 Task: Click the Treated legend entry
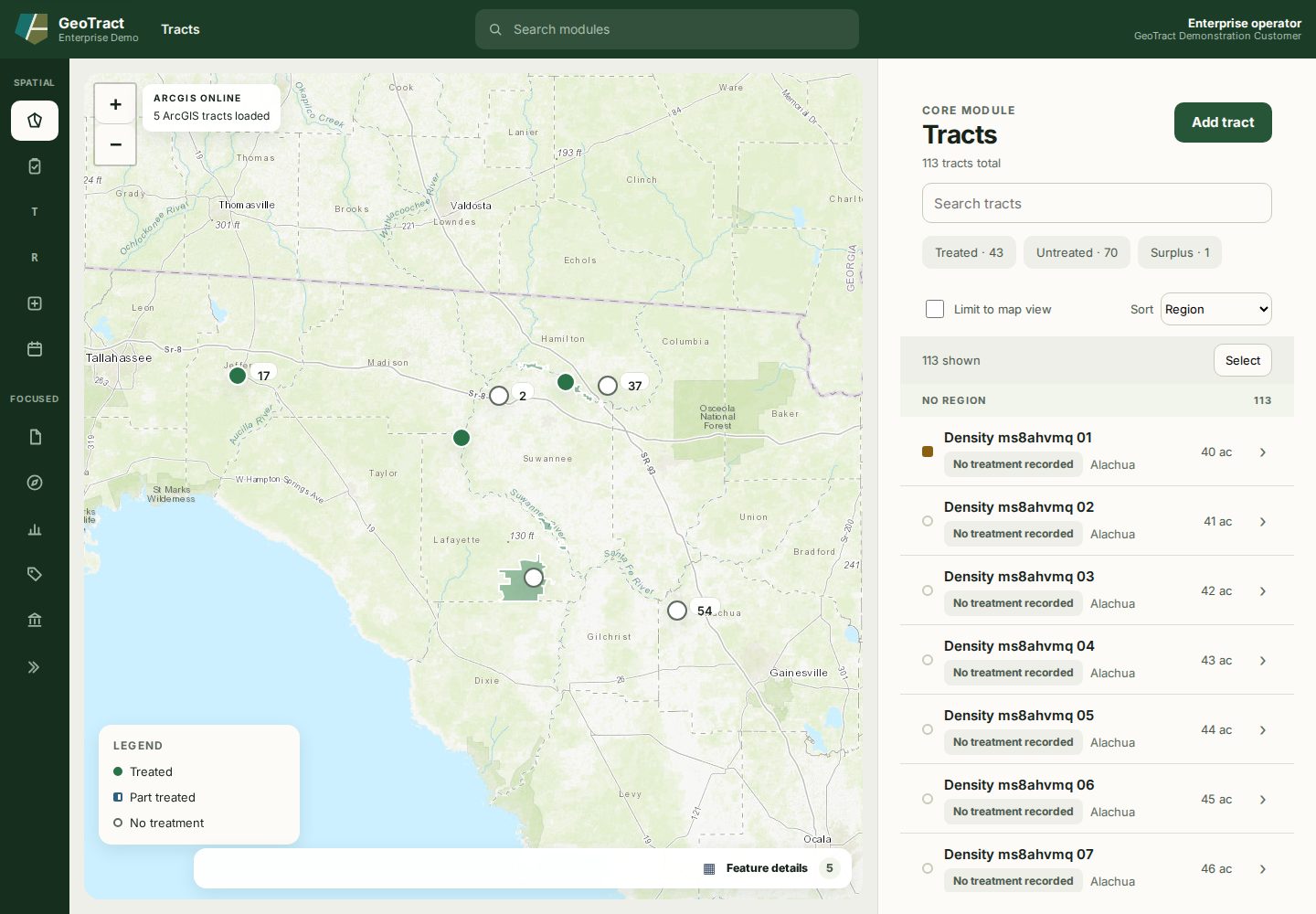tap(143, 771)
